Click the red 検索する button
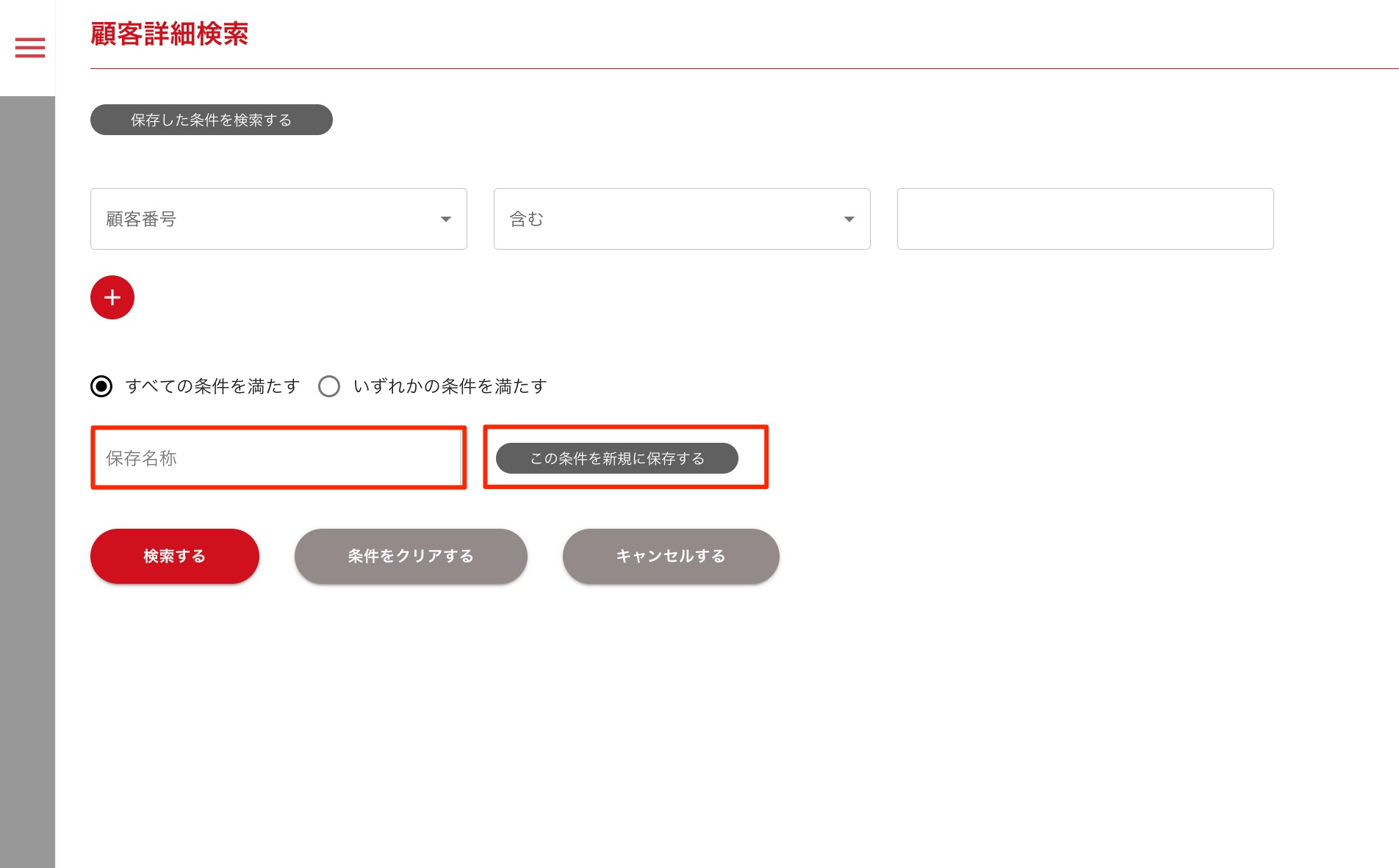The height and width of the screenshot is (868, 1399). (x=174, y=556)
